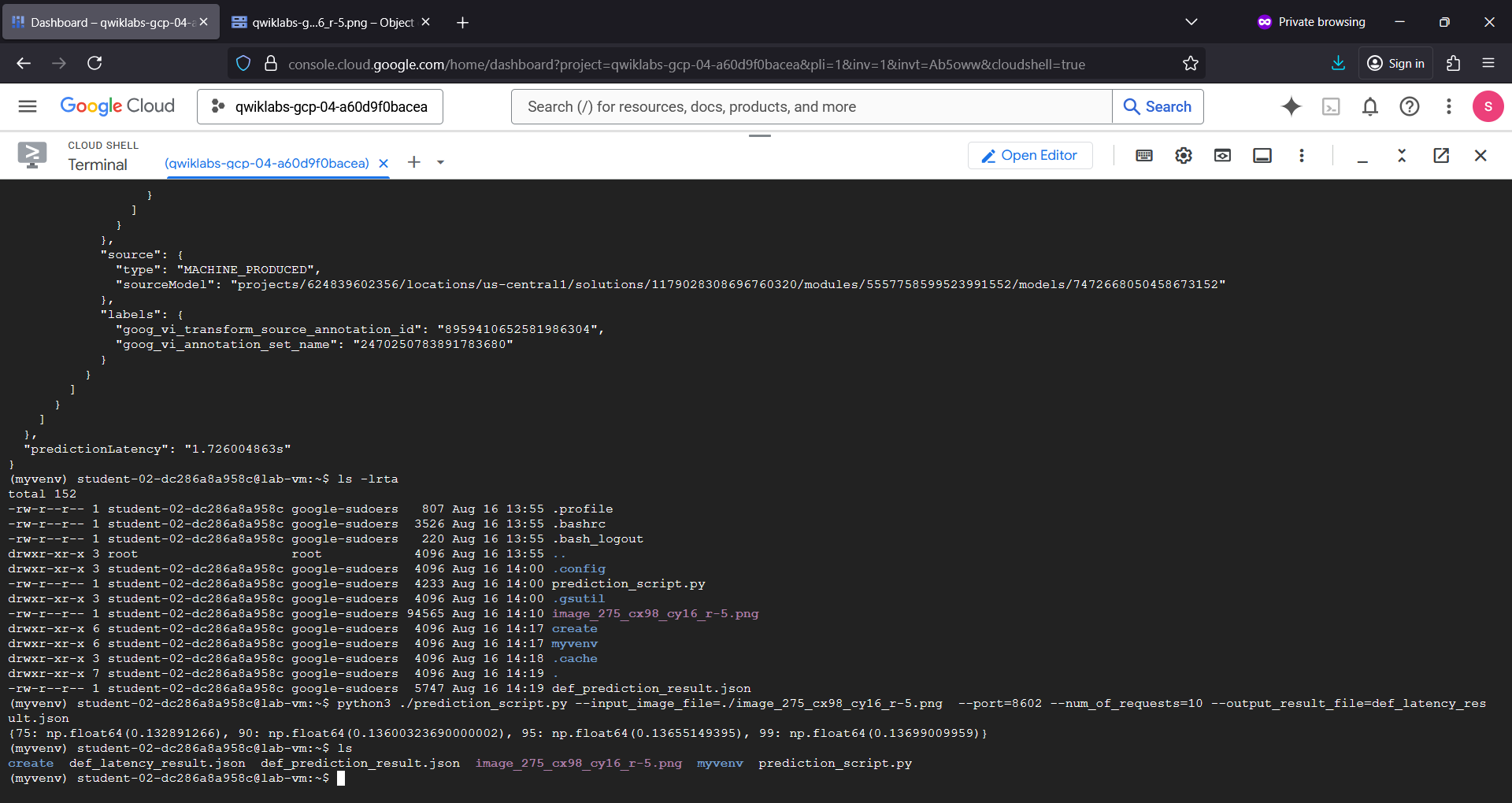1512x803 pixels.
Task: Open the browser extensions icon
Action: [x=1454, y=63]
